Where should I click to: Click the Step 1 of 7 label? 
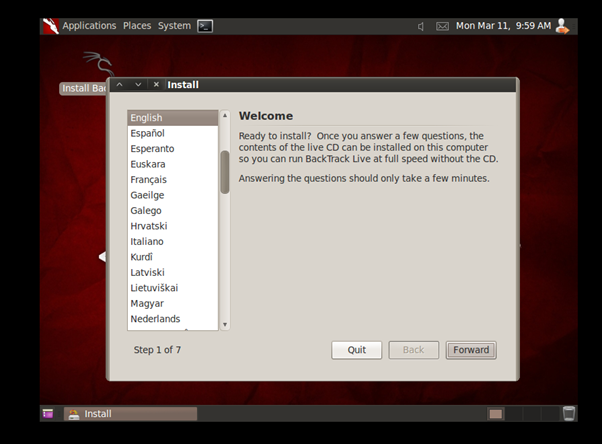point(157,350)
